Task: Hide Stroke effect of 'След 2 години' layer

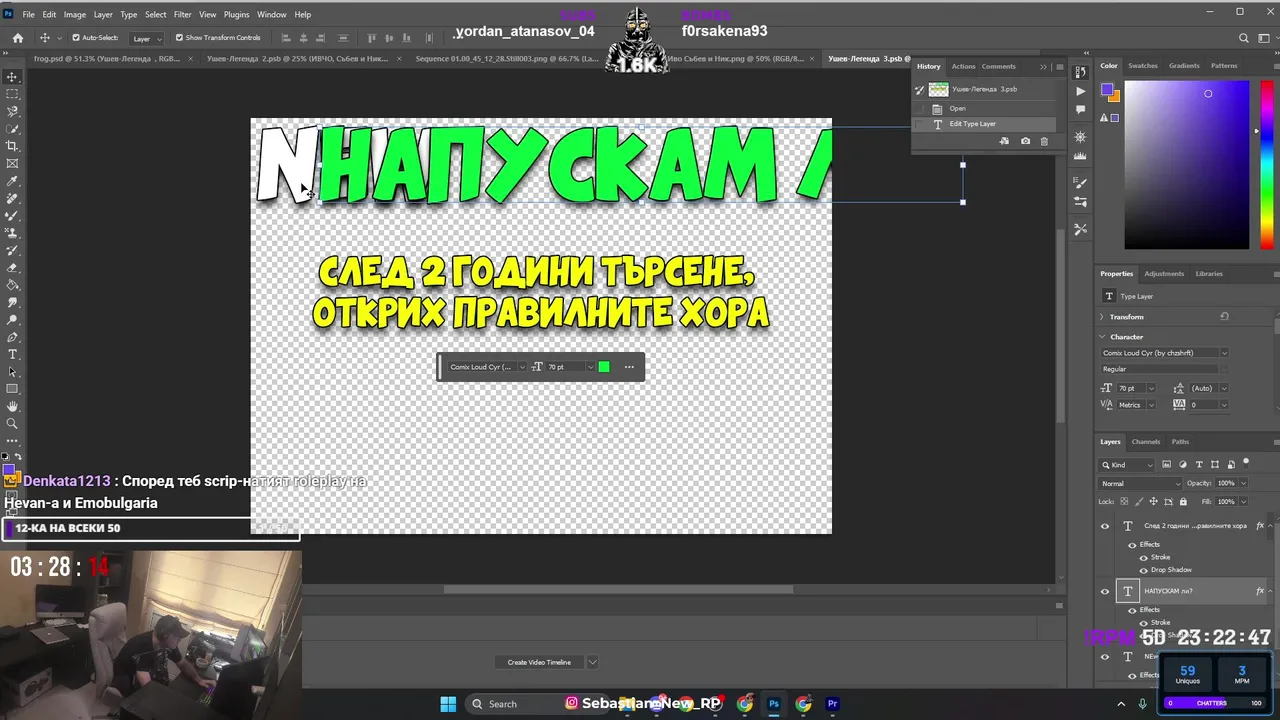Action: point(1143,557)
